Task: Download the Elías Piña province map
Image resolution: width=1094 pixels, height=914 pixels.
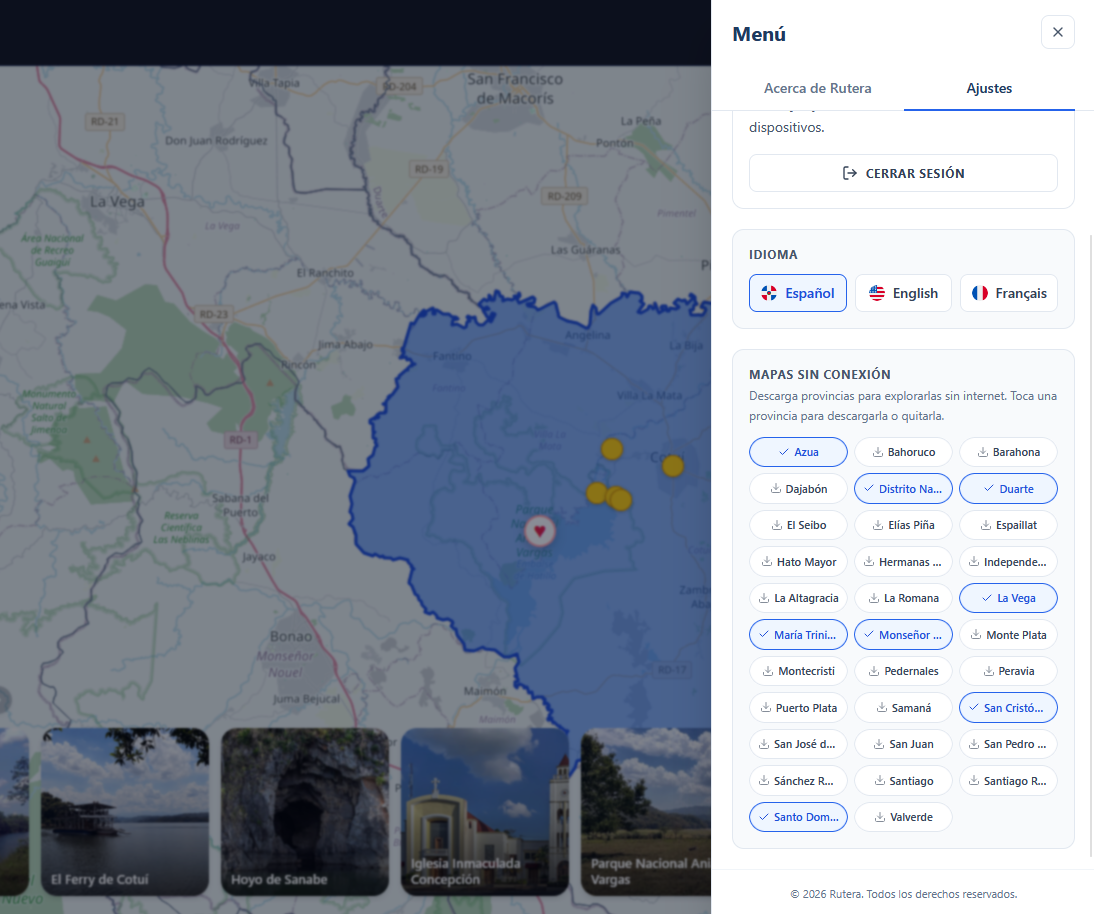Action: tap(904, 525)
